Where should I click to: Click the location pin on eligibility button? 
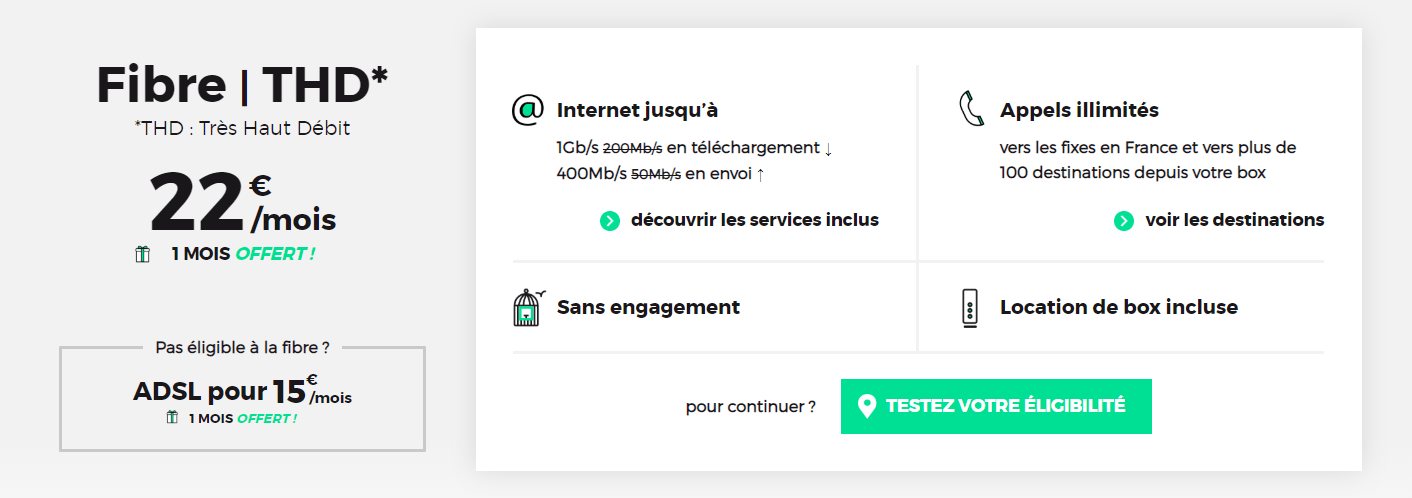[x=867, y=406]
